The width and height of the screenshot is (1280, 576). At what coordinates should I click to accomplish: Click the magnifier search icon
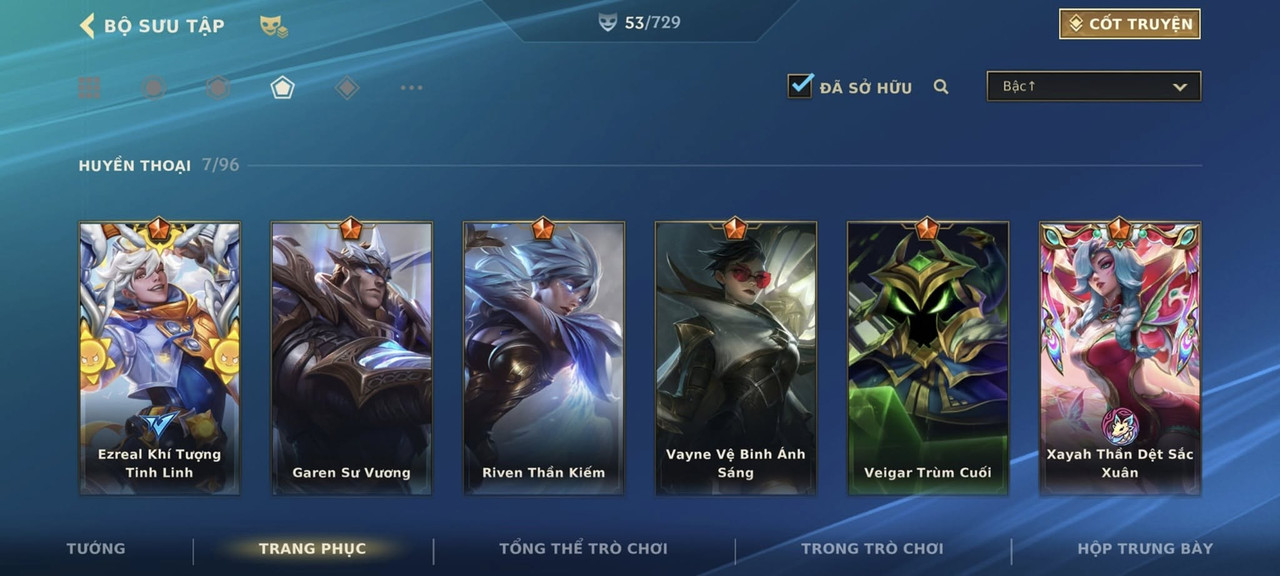point(941,87)
